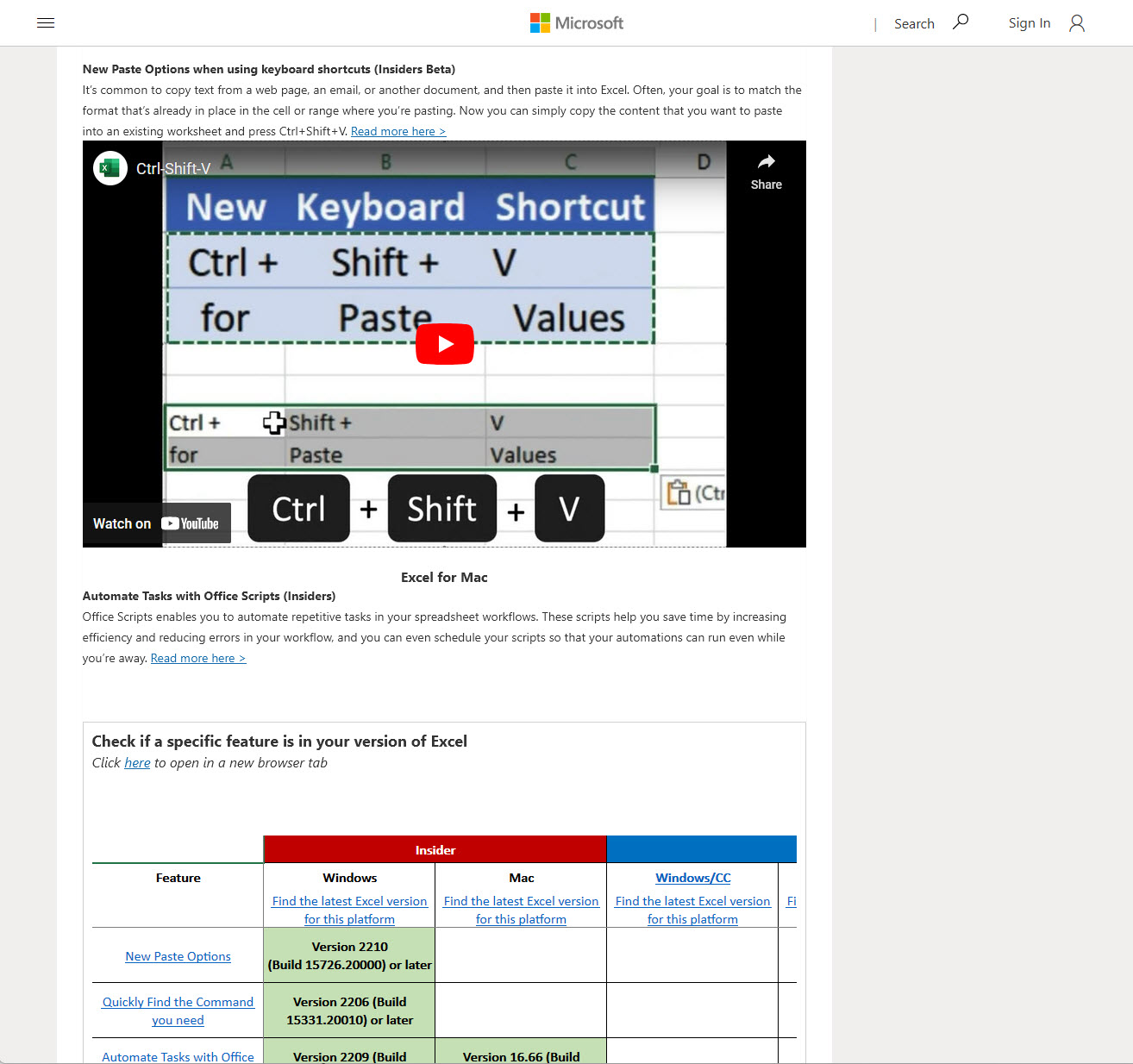The height and width of the screenshot is (1064, 1133).
Task: Click the Automate Tasks with Office link
Action: coord(178,1056)
